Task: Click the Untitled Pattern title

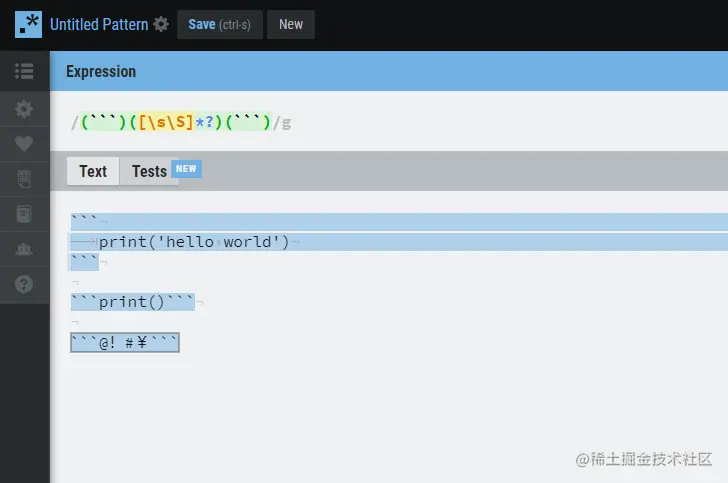Action: (x=99, y=24)
